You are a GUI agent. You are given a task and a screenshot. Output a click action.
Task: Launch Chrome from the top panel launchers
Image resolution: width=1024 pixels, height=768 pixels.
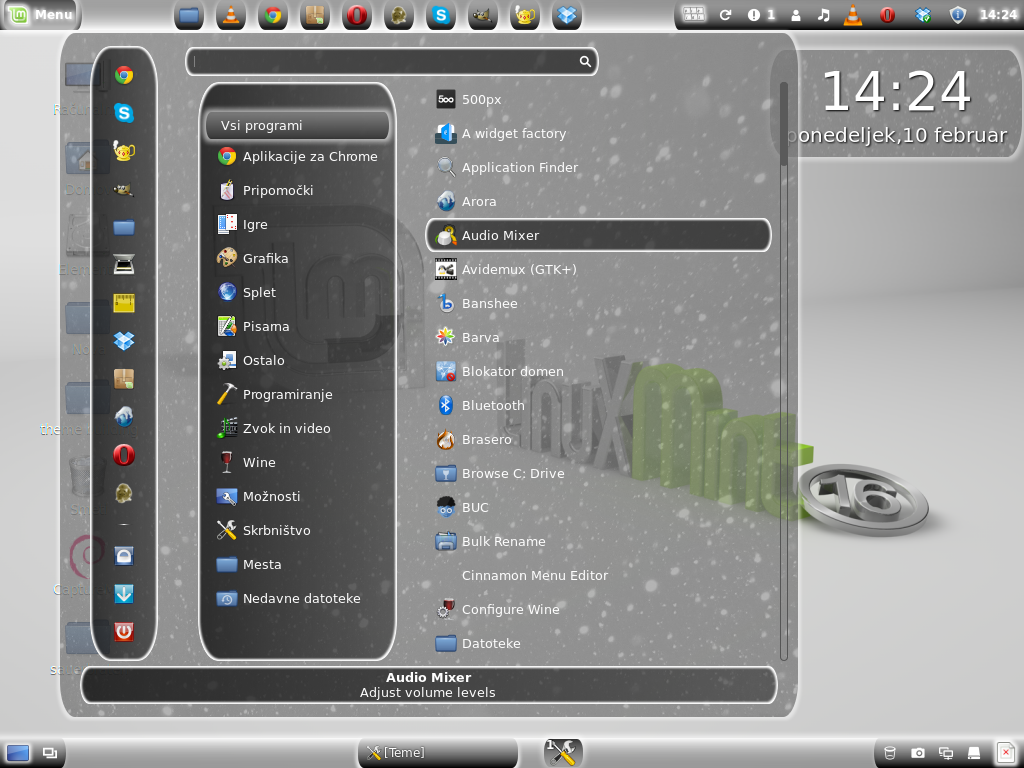pos(273,15)
